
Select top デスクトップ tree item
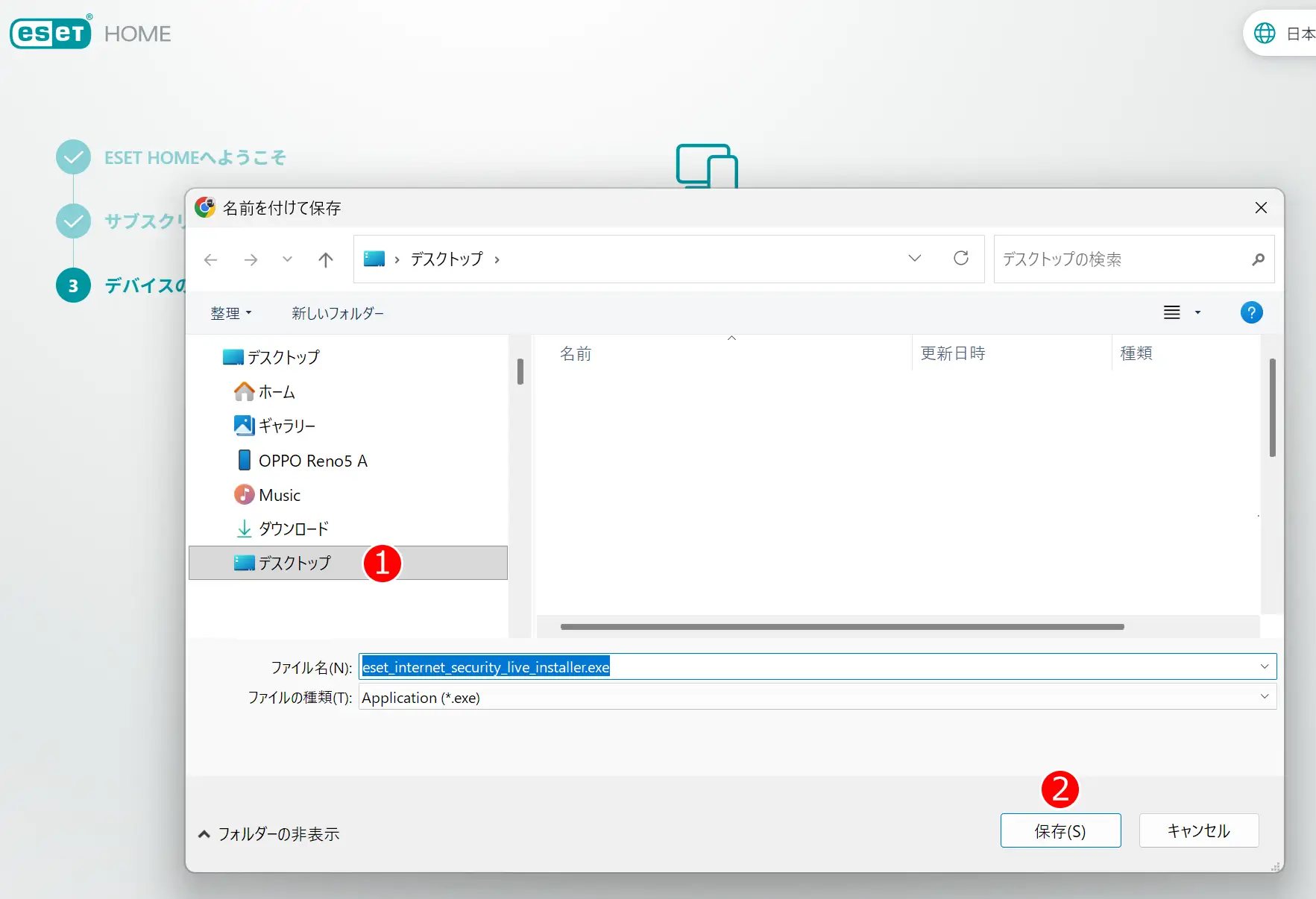(x=271, y=357)
